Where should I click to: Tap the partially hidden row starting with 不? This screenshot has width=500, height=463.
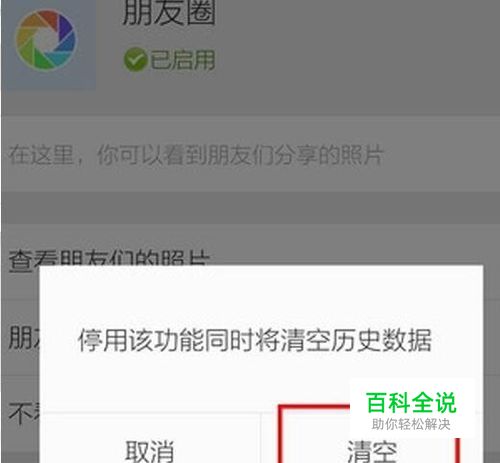tap(21, 413)
